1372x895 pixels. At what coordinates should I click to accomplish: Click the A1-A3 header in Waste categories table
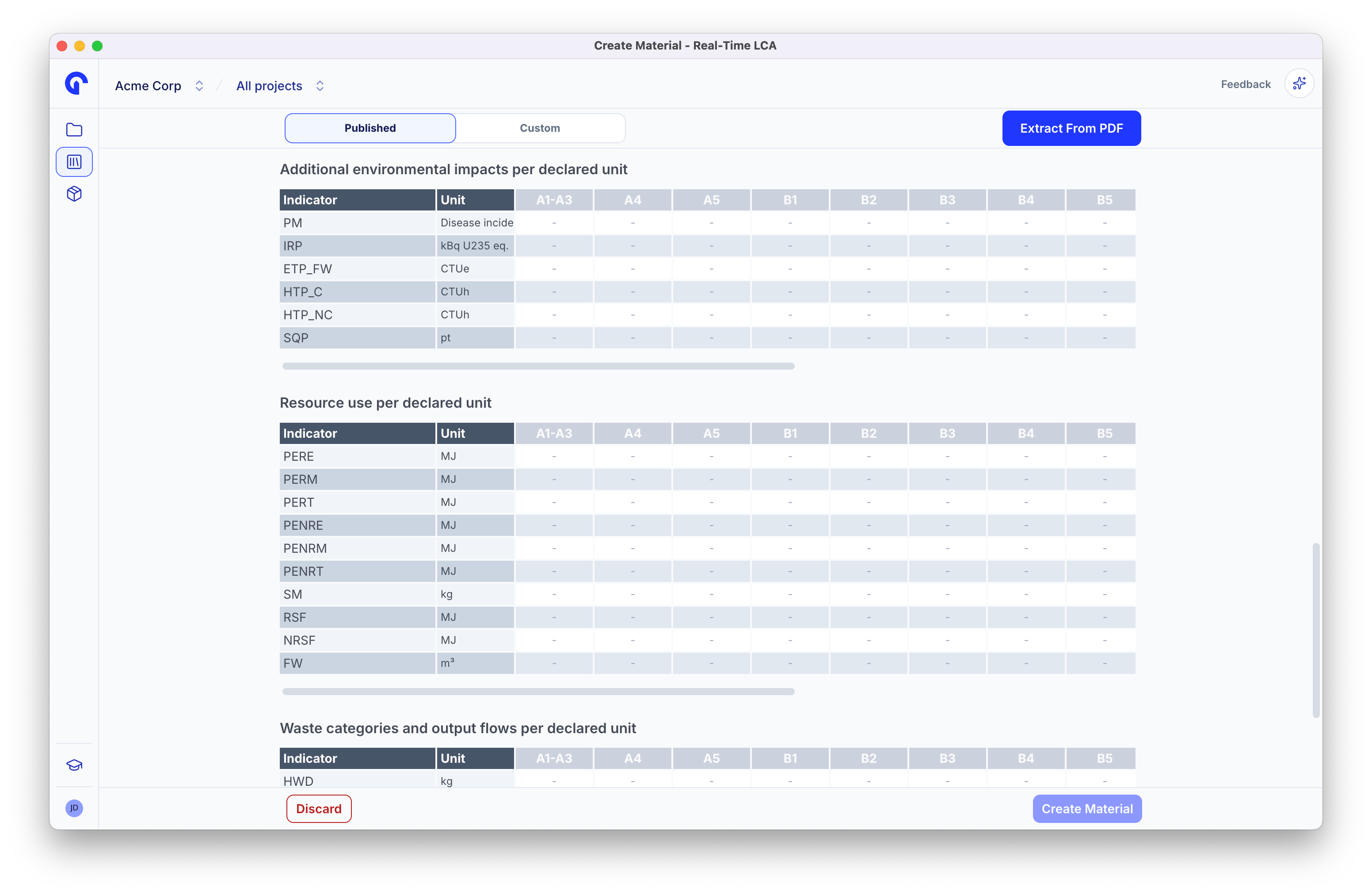554,759
